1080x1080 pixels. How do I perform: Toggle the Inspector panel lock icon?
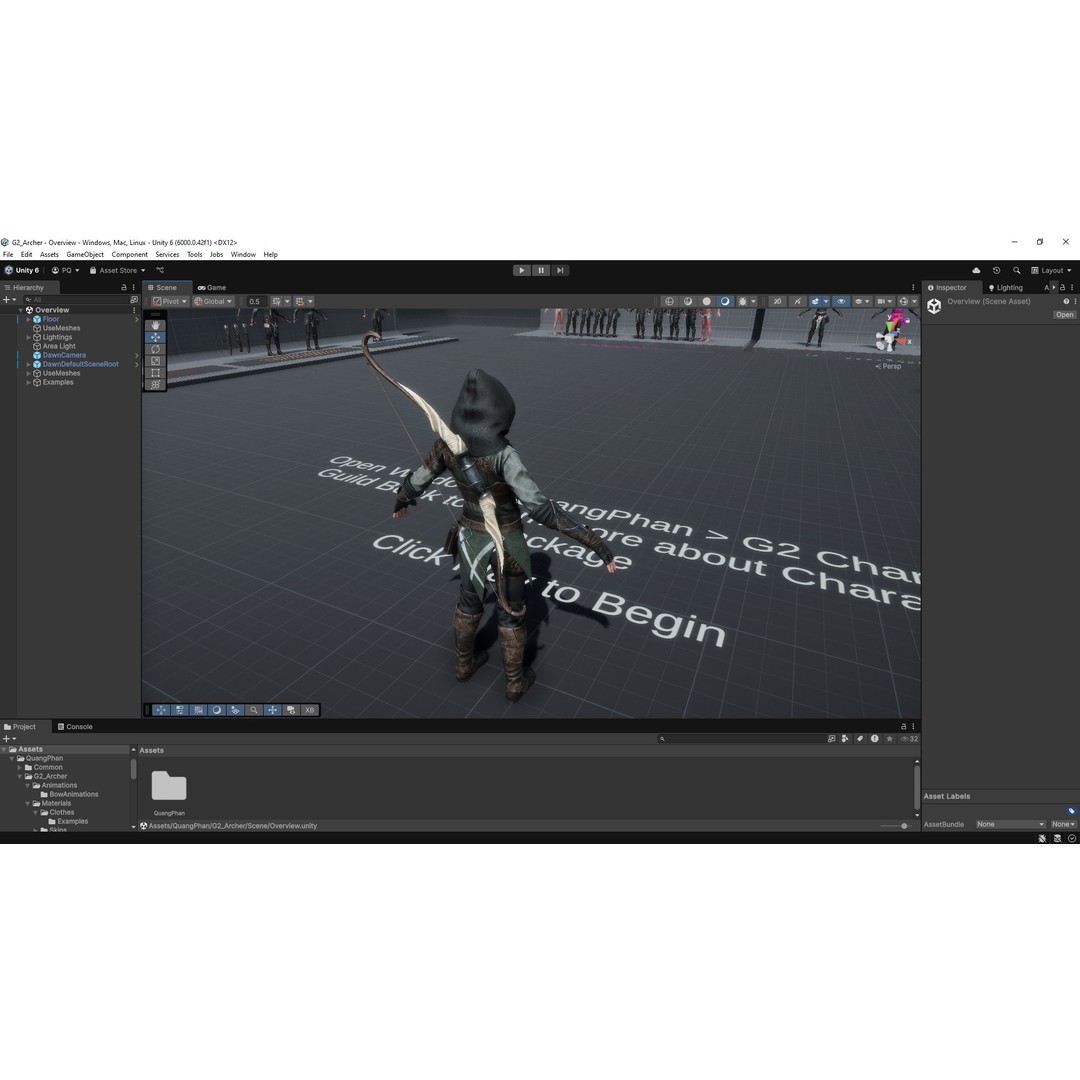click(1062, 288)
